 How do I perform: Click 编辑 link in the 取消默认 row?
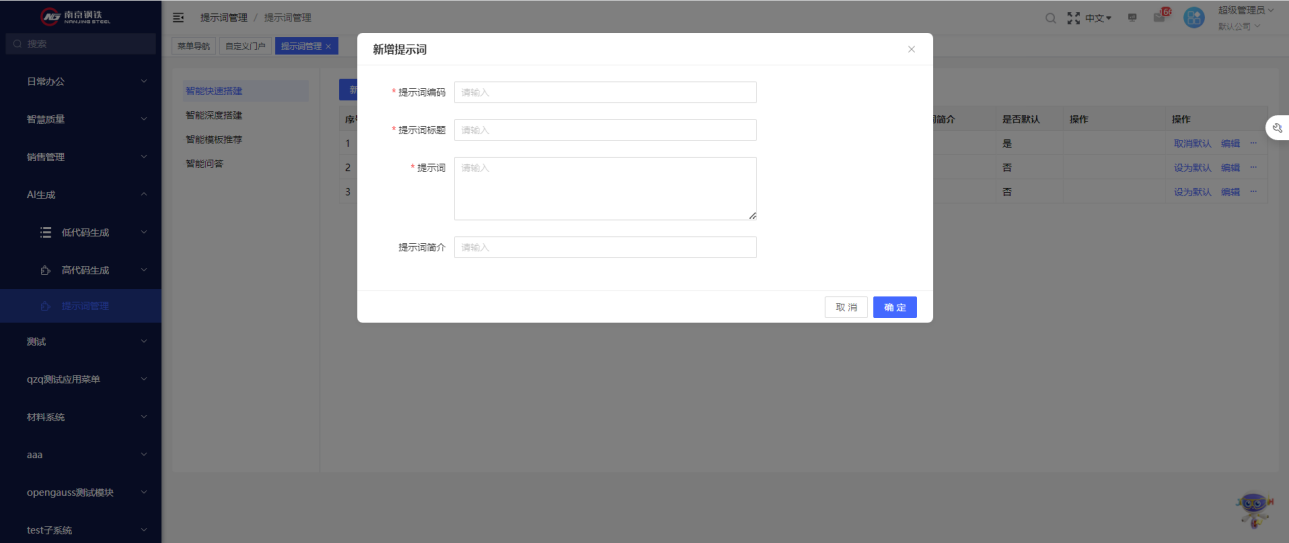tap(1230, 144)
